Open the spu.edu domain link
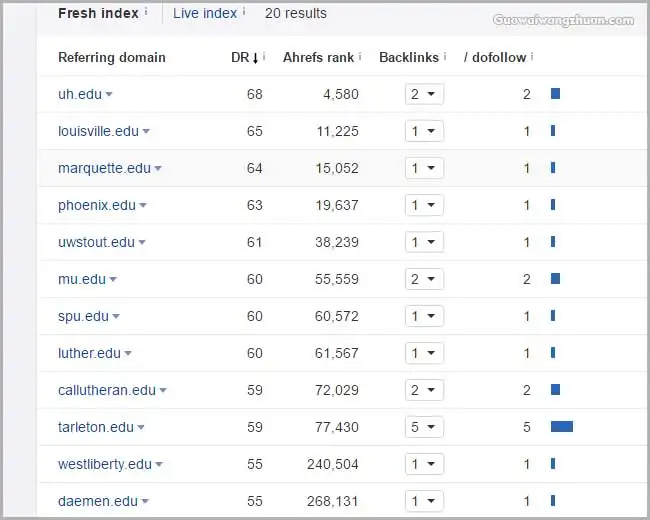The width and height of the screenshot is (650, 520). tap(83, 316)
